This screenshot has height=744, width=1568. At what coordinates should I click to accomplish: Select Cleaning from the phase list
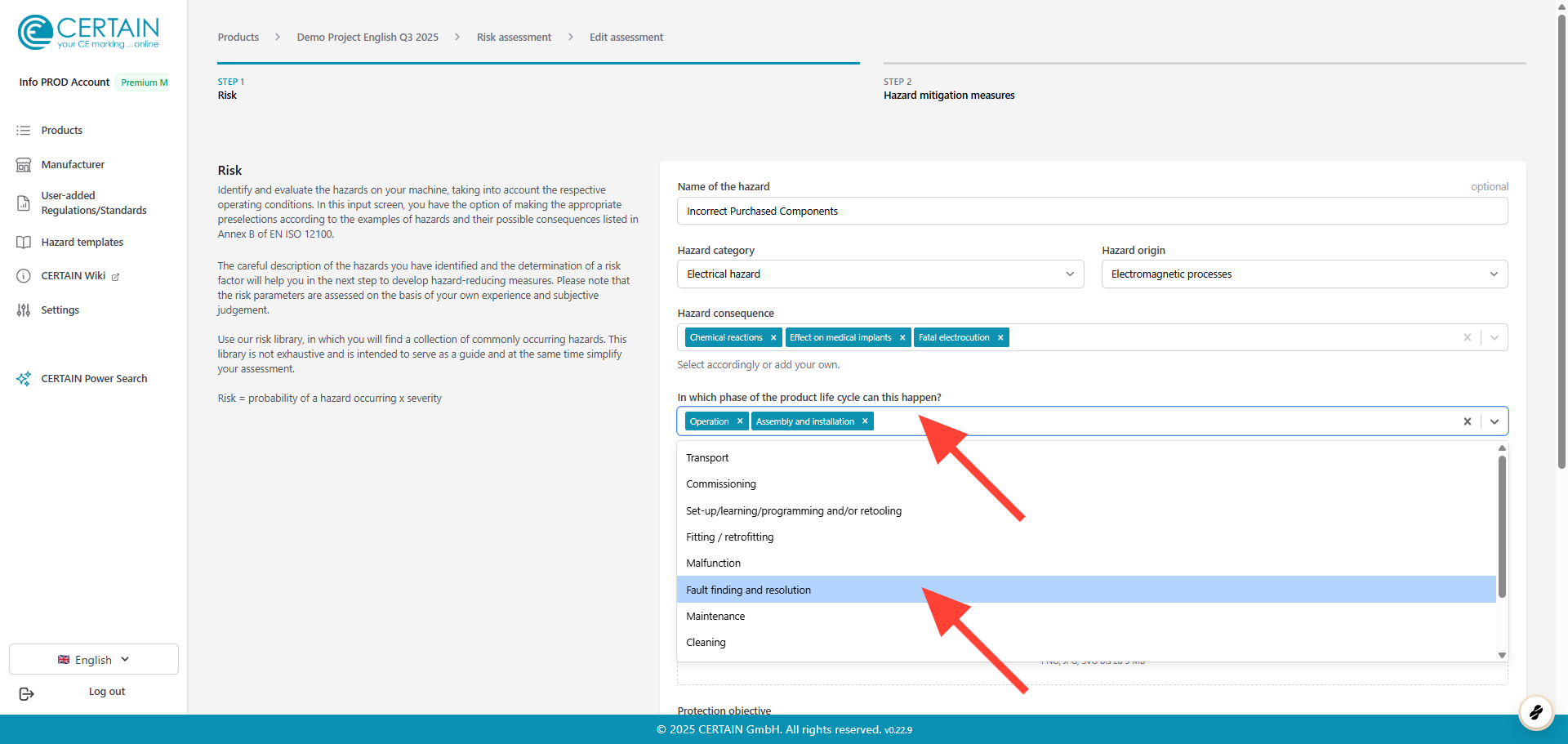pos(1086,643)
